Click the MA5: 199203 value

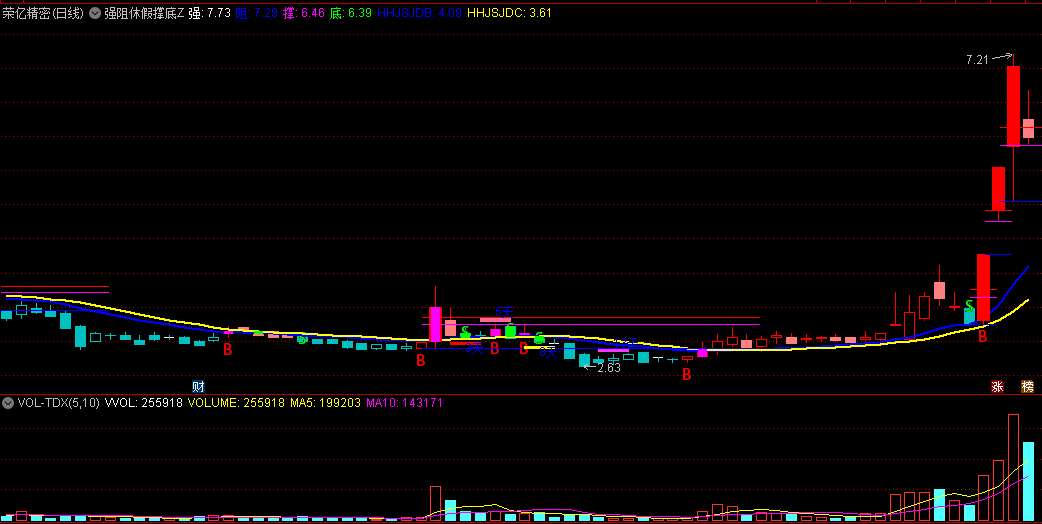click(326, 402)
